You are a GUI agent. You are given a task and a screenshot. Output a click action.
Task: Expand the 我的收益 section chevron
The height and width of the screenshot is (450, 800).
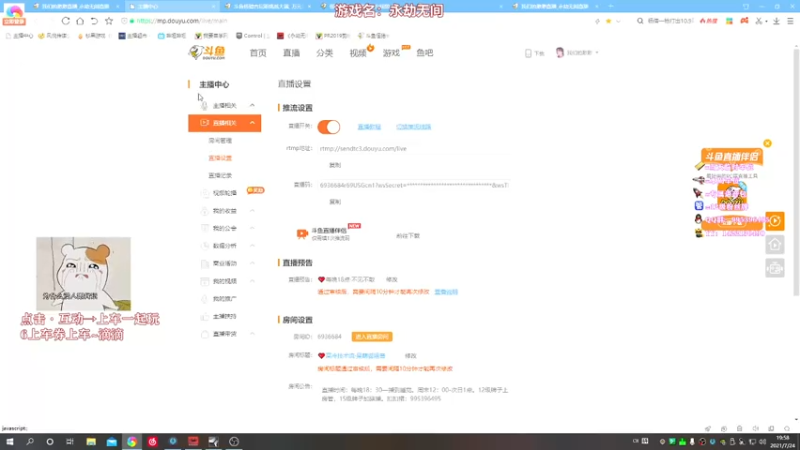252,211
